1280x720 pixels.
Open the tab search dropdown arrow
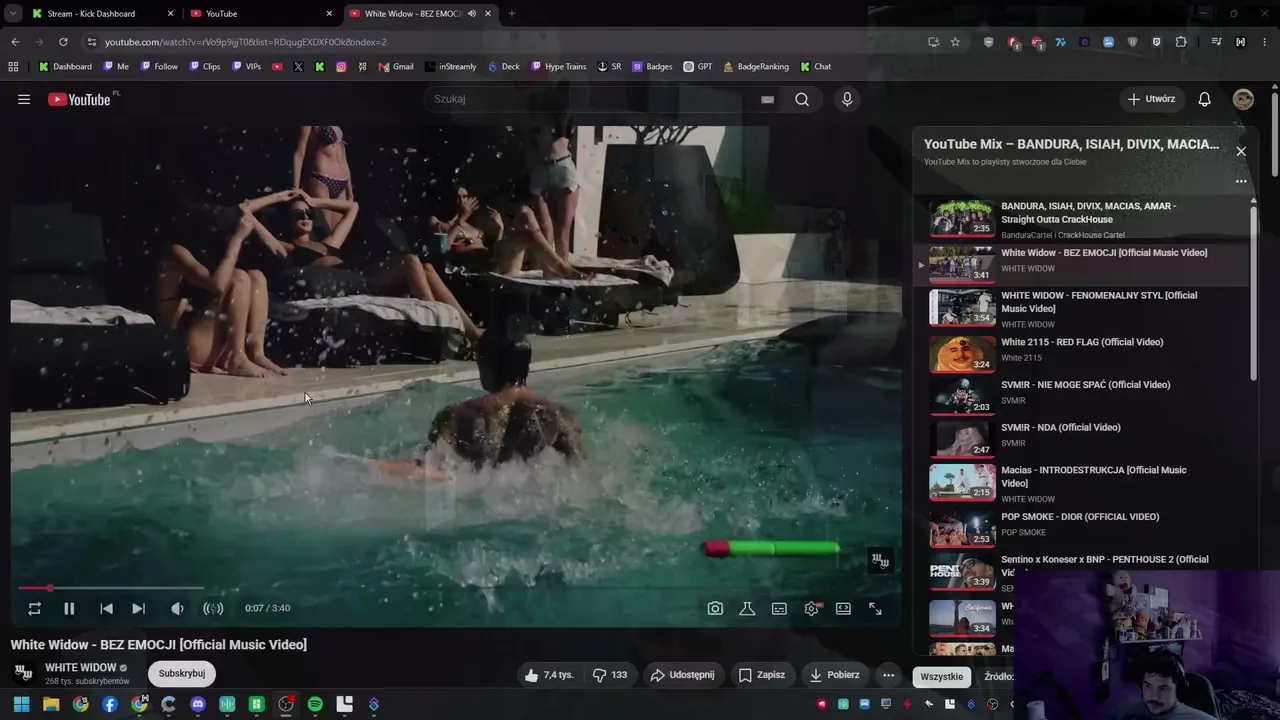pyautogui.click(x=13, y=14)
